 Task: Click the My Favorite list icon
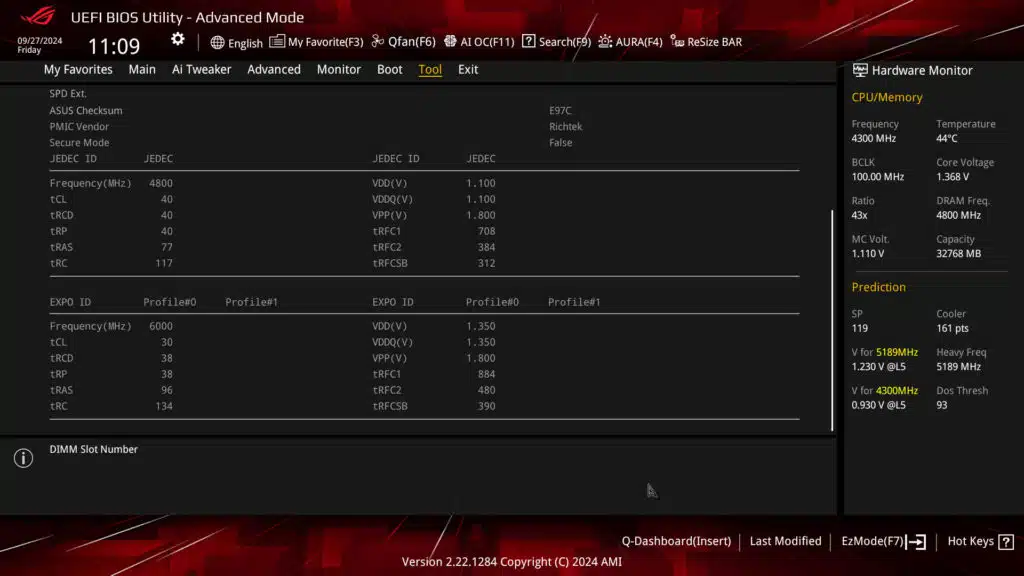[x=277, y=41]
